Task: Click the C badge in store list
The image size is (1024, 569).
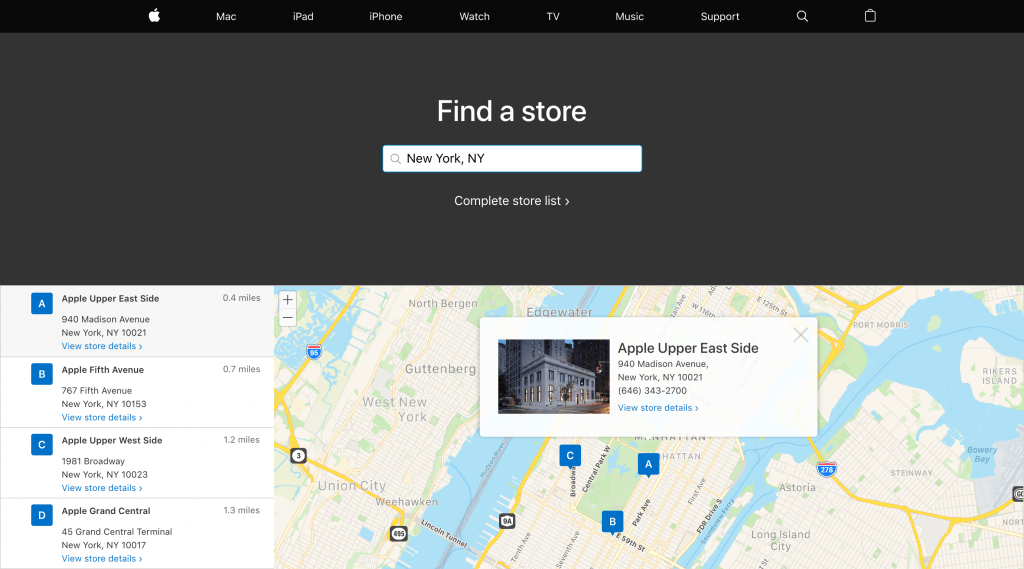Action: point(42,445)
